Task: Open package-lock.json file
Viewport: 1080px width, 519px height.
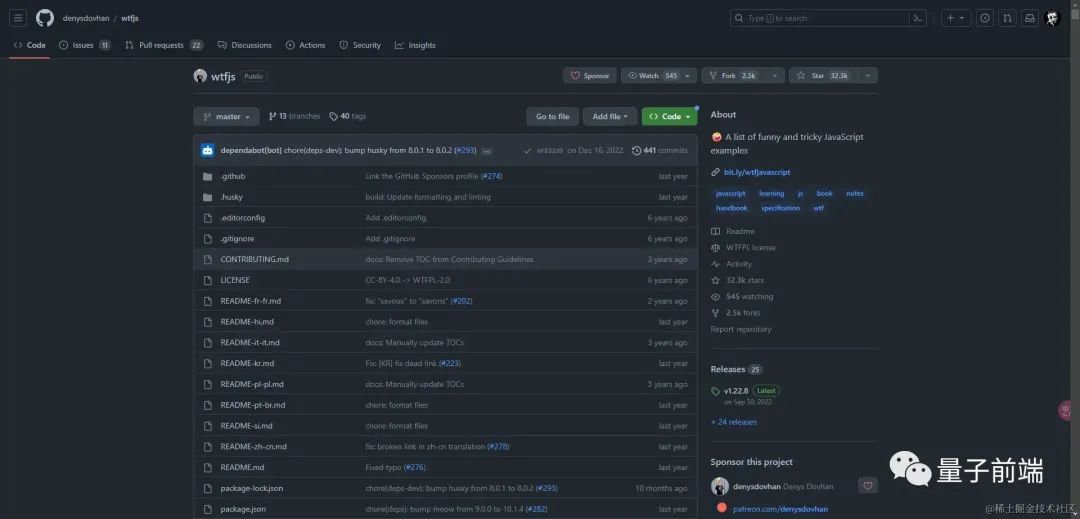Action: pos(251,489)
